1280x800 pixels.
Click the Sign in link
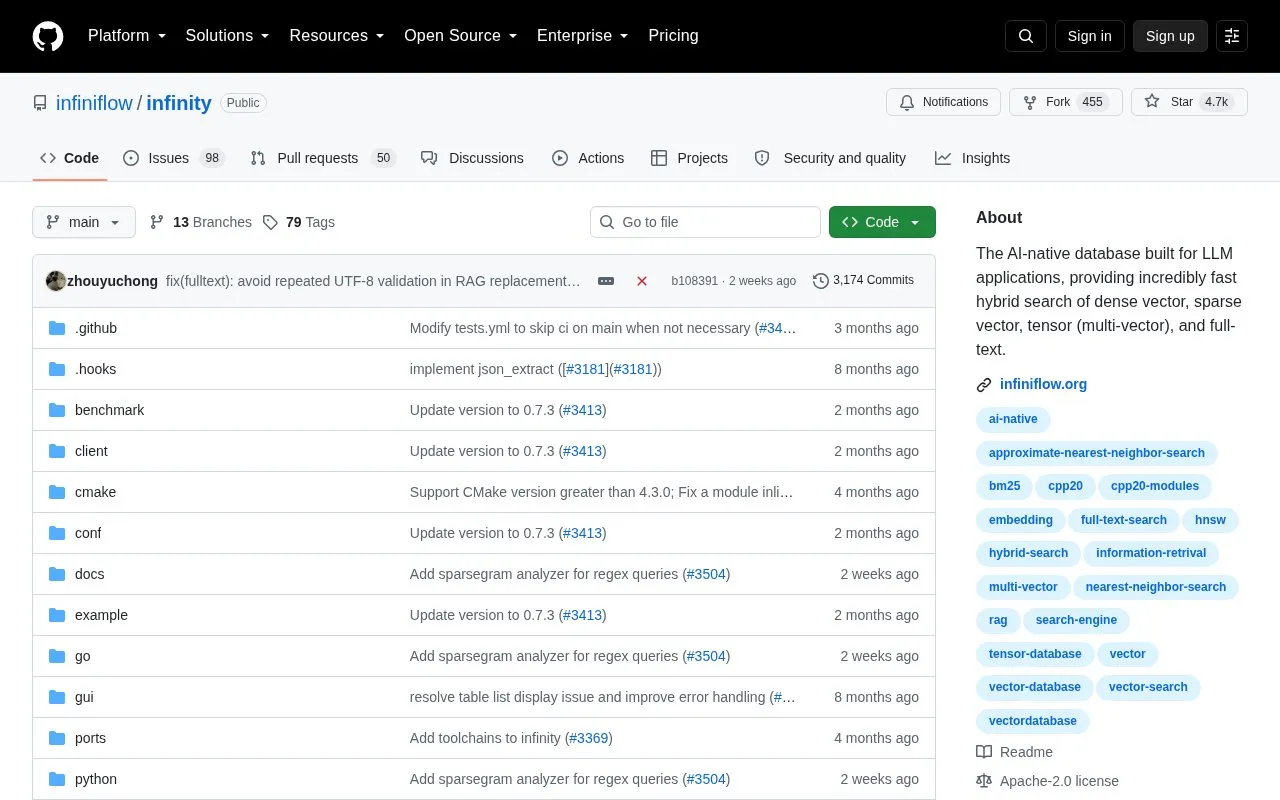(x=1089, y=36)
